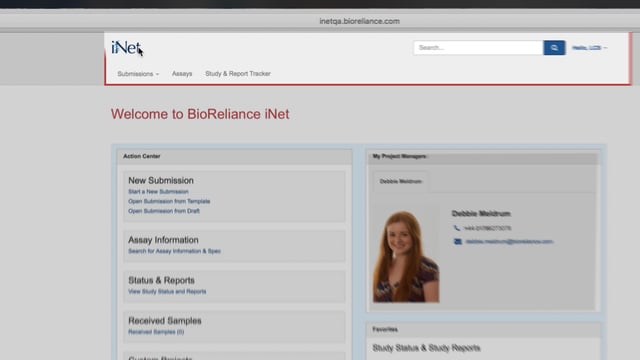Click Debbie Meldrum's profile photo
The image size is (640, 360).
[406, 256]
